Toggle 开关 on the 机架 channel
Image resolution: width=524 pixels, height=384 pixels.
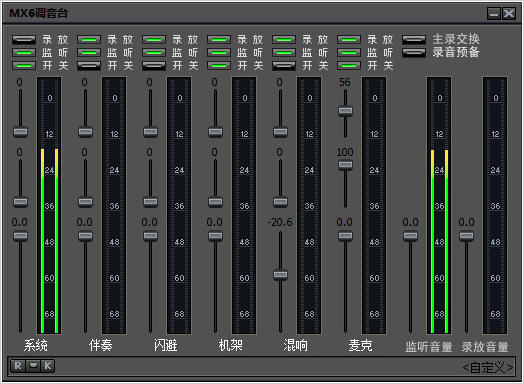[219, 65]
